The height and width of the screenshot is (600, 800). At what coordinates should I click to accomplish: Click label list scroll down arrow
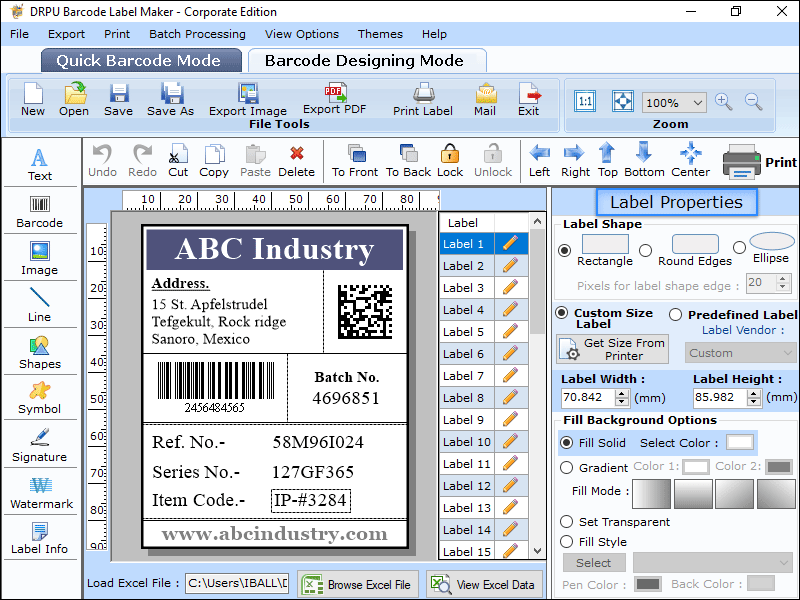(x=537, y=551)
